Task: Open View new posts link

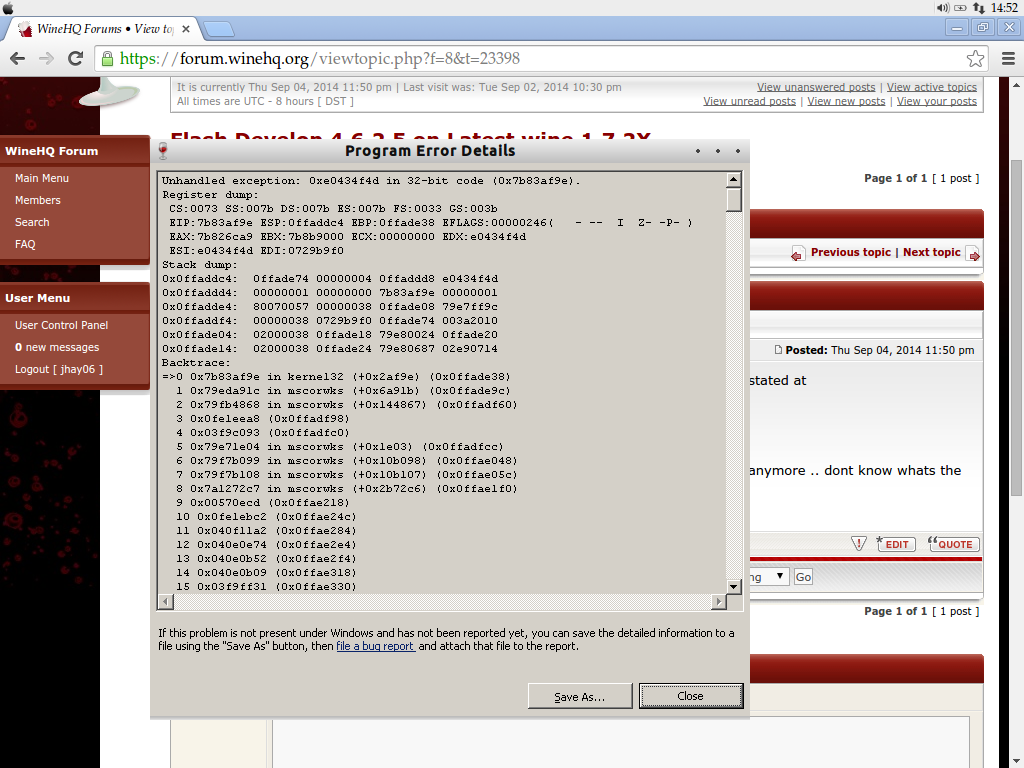Action: pyautogui.click(x=846, y=101)
